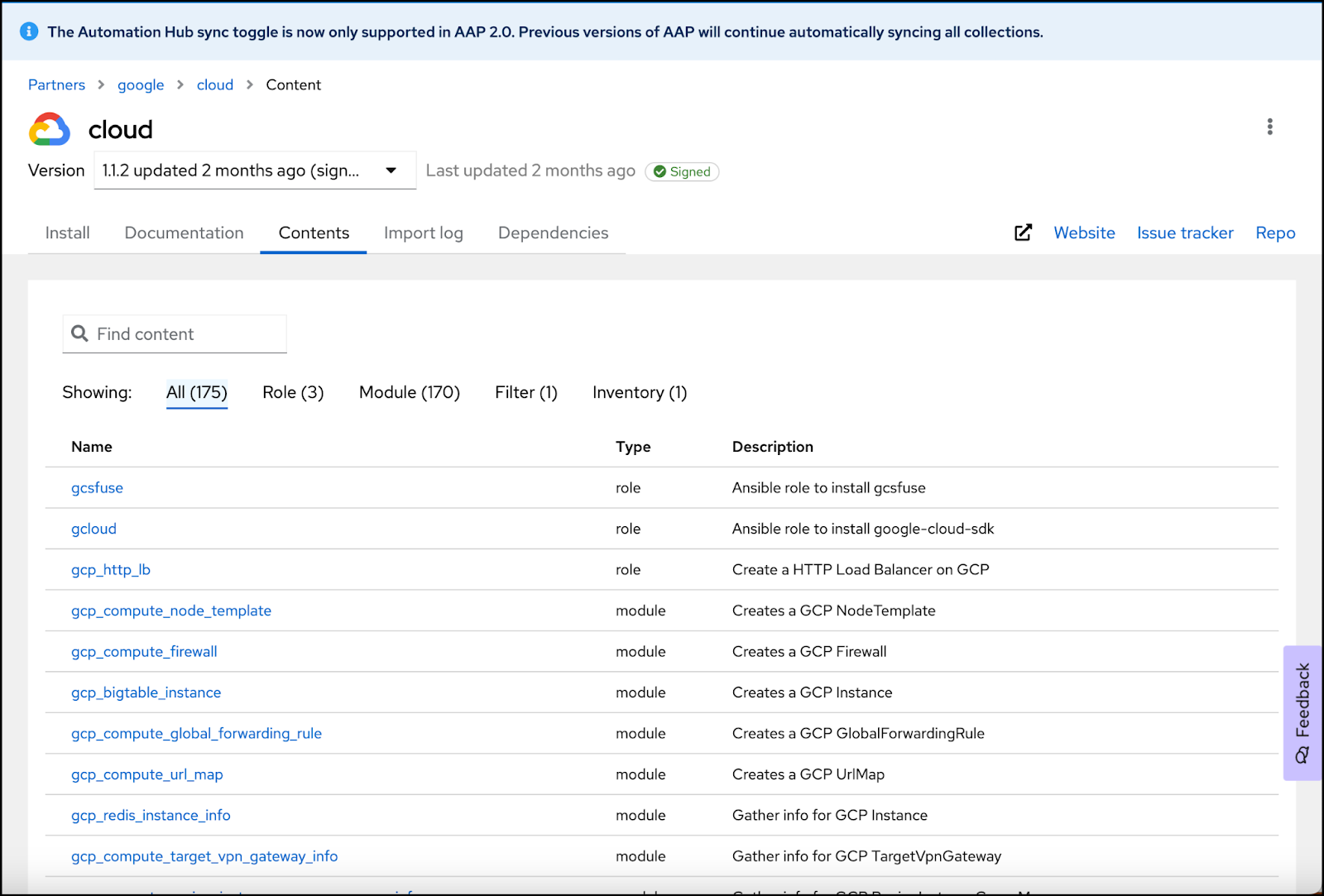Open the gcp_compute_firewall module
Screen dimensions: 1324x896
(144, 651)
